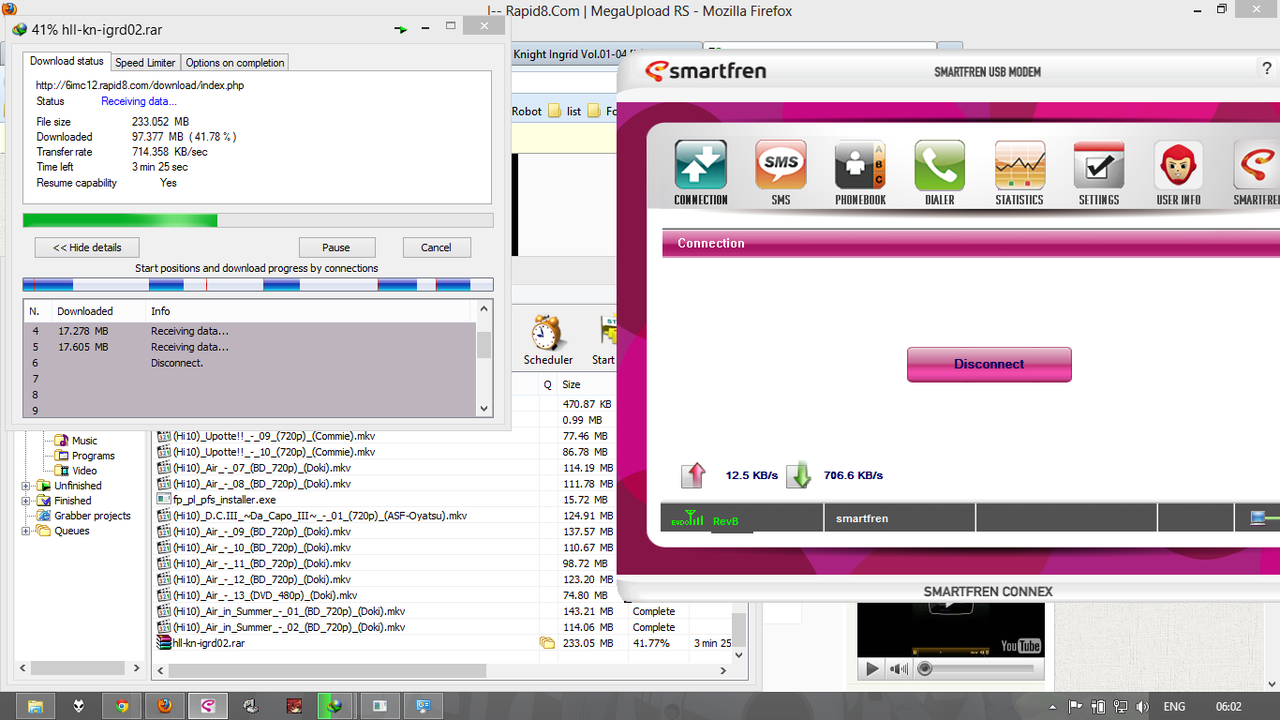Image resolution: width=1280 pixels, height=720 pixels.
Task: Select the Knight Ingrid Vol.01-04 Firefox tab
Action: pyautogui.click(x=604, y=55)
